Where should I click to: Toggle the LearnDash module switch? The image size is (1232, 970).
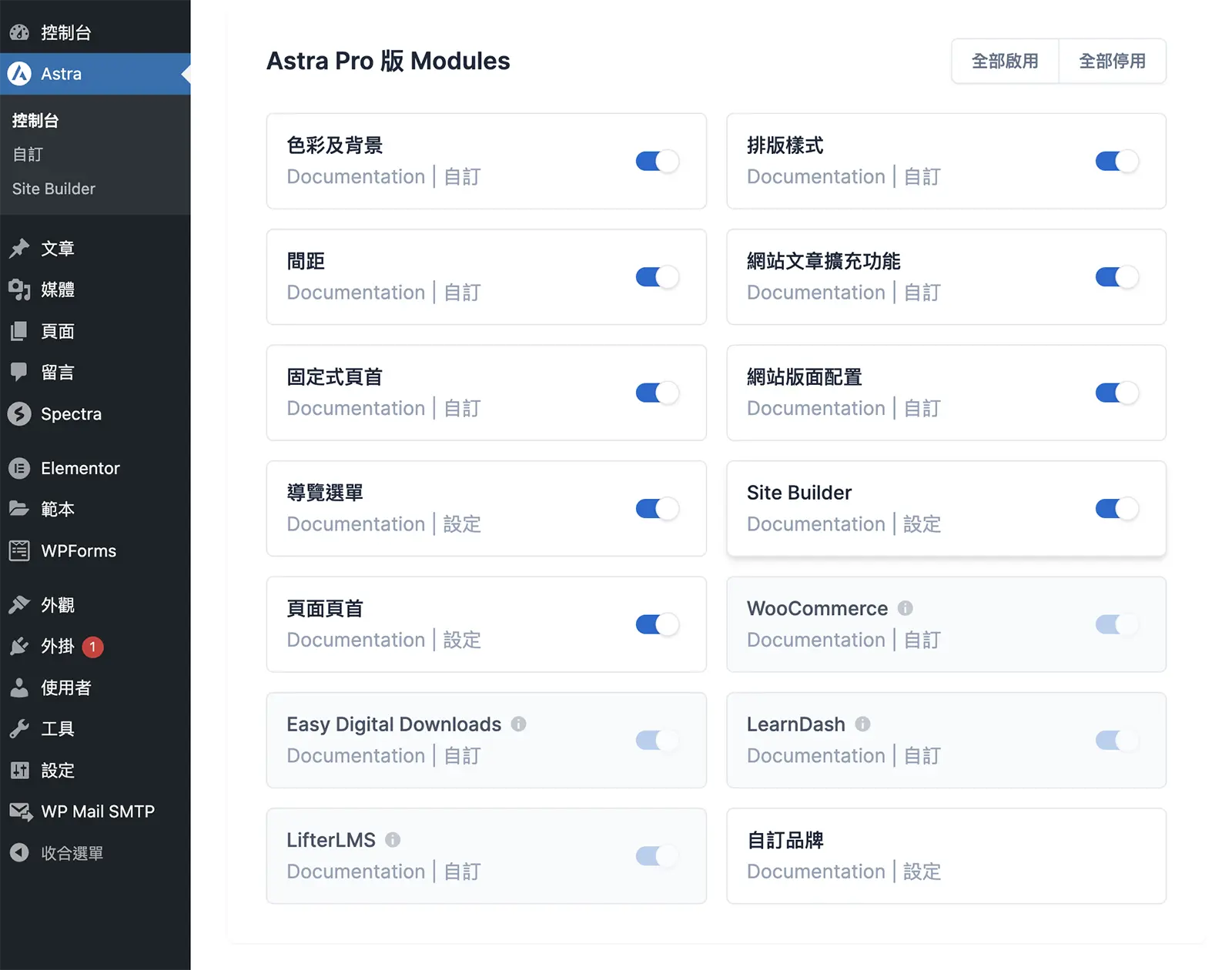[x=1116, y=741]
